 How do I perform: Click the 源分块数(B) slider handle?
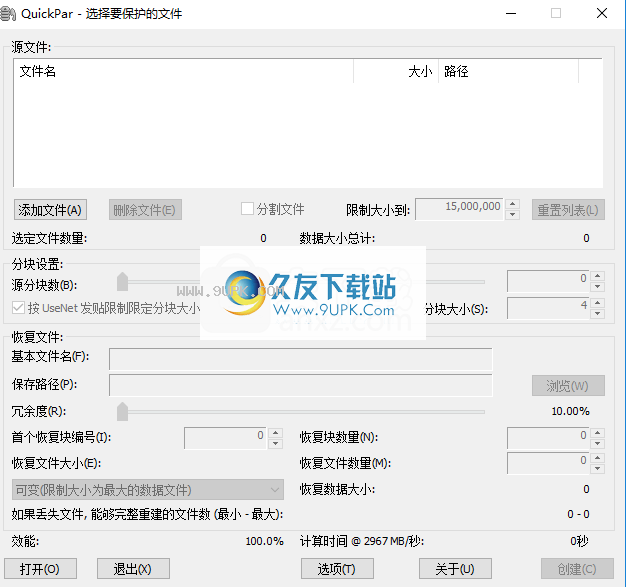pyautogui.click(x=122, y=282)
